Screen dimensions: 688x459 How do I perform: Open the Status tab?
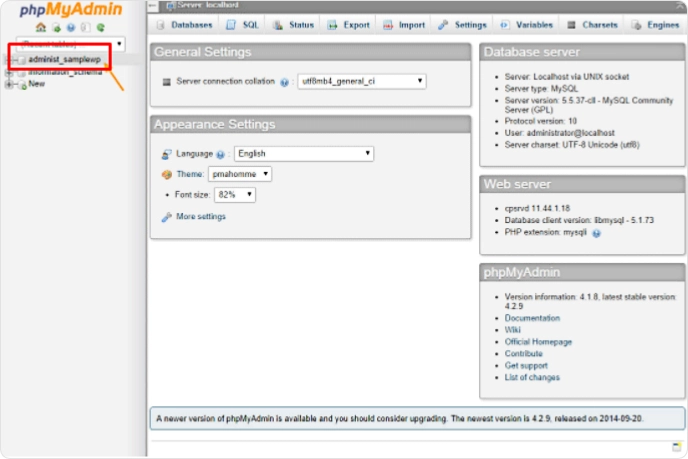[x=294, y=25]
